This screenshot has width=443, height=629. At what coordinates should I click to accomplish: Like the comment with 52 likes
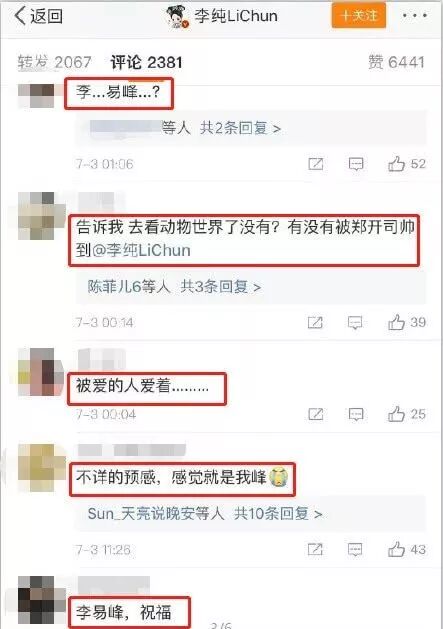[x=406, y=164]
